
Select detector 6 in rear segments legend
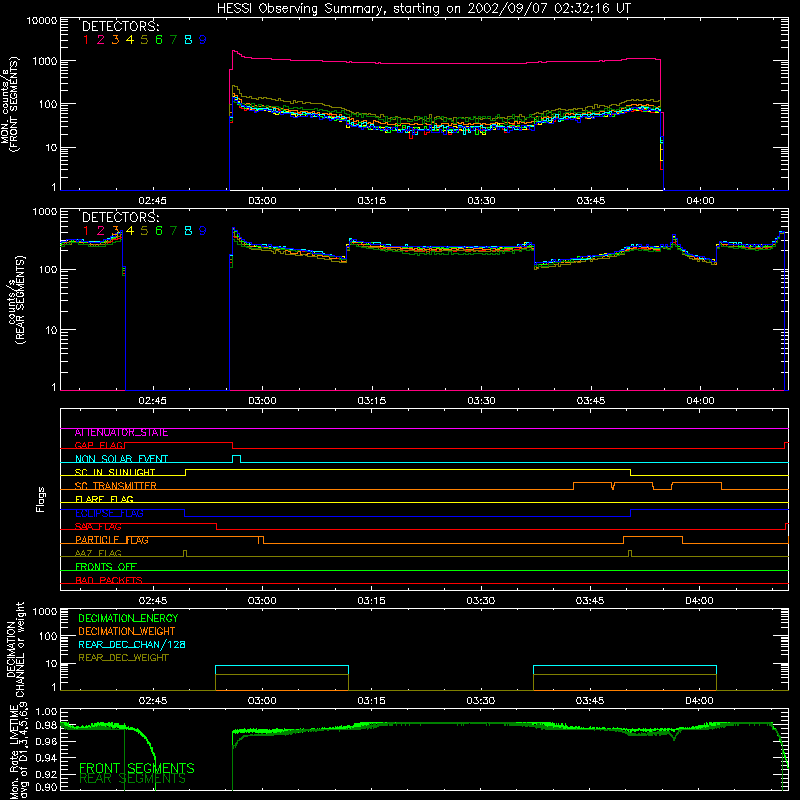pos(159,231)
